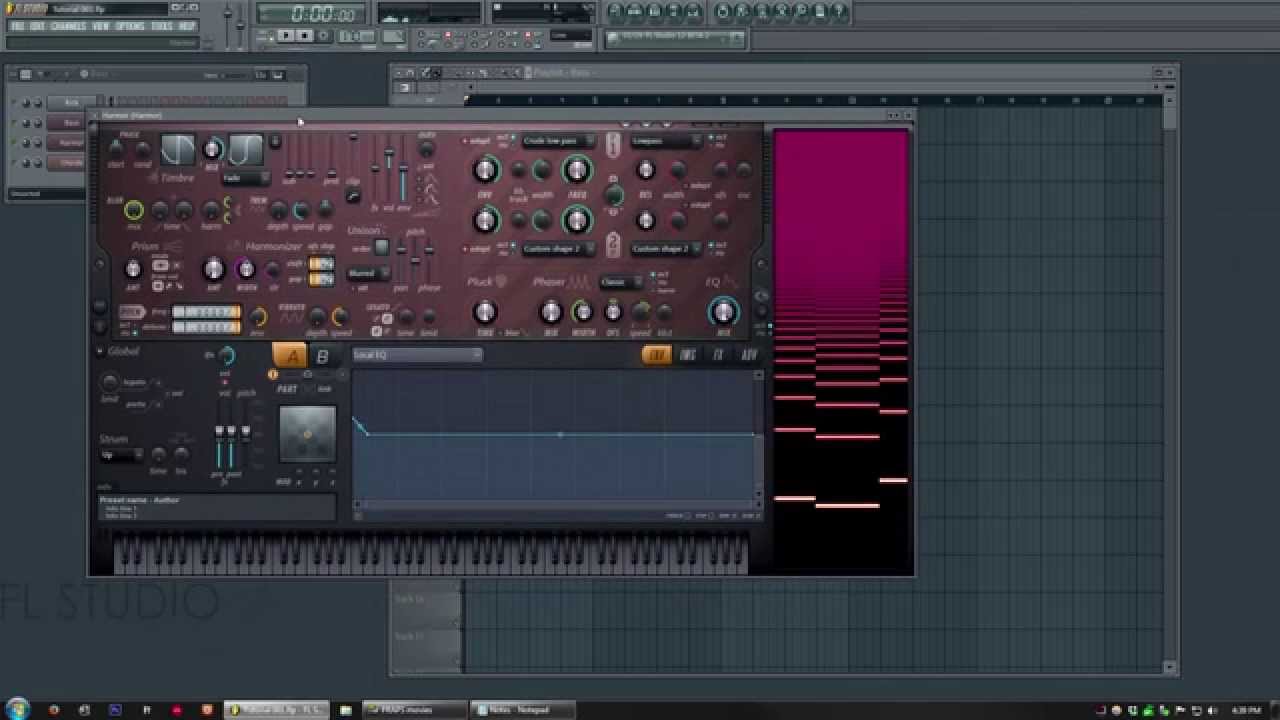Select Harmor part B

click(322, 355)
